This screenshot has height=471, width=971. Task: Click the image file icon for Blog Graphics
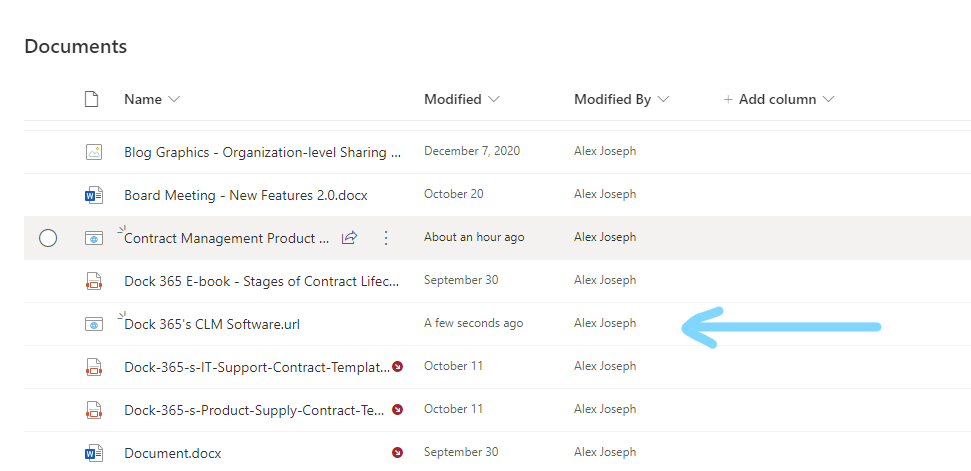[x=93, y=152]
